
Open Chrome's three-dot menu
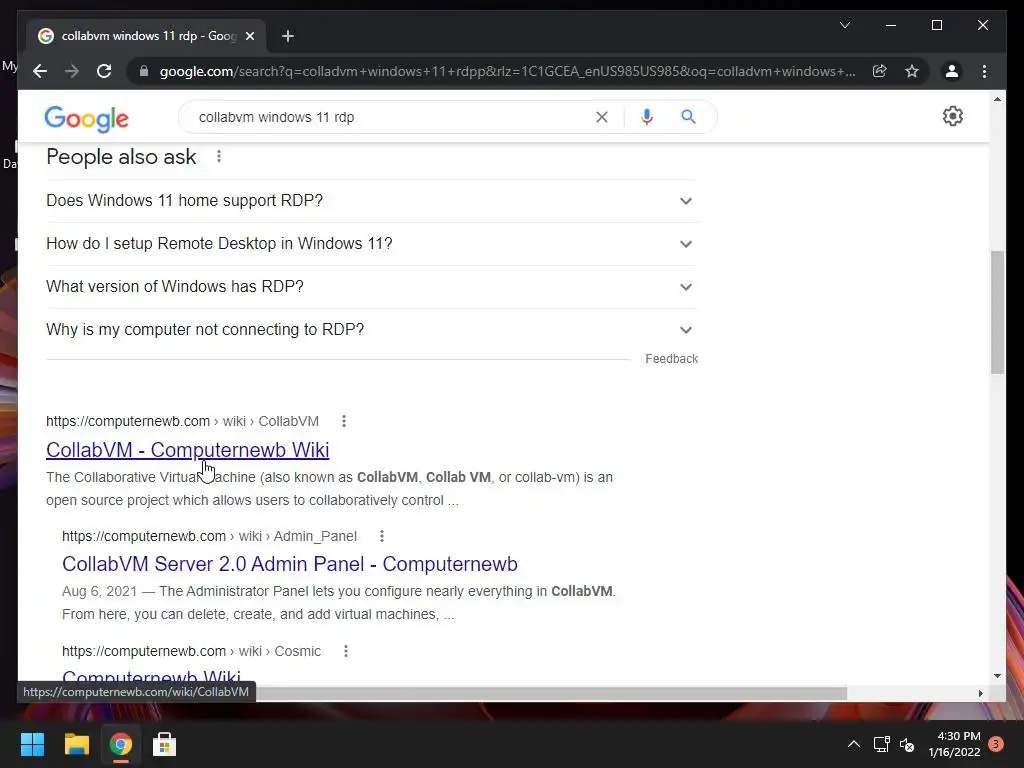(984, 71)
